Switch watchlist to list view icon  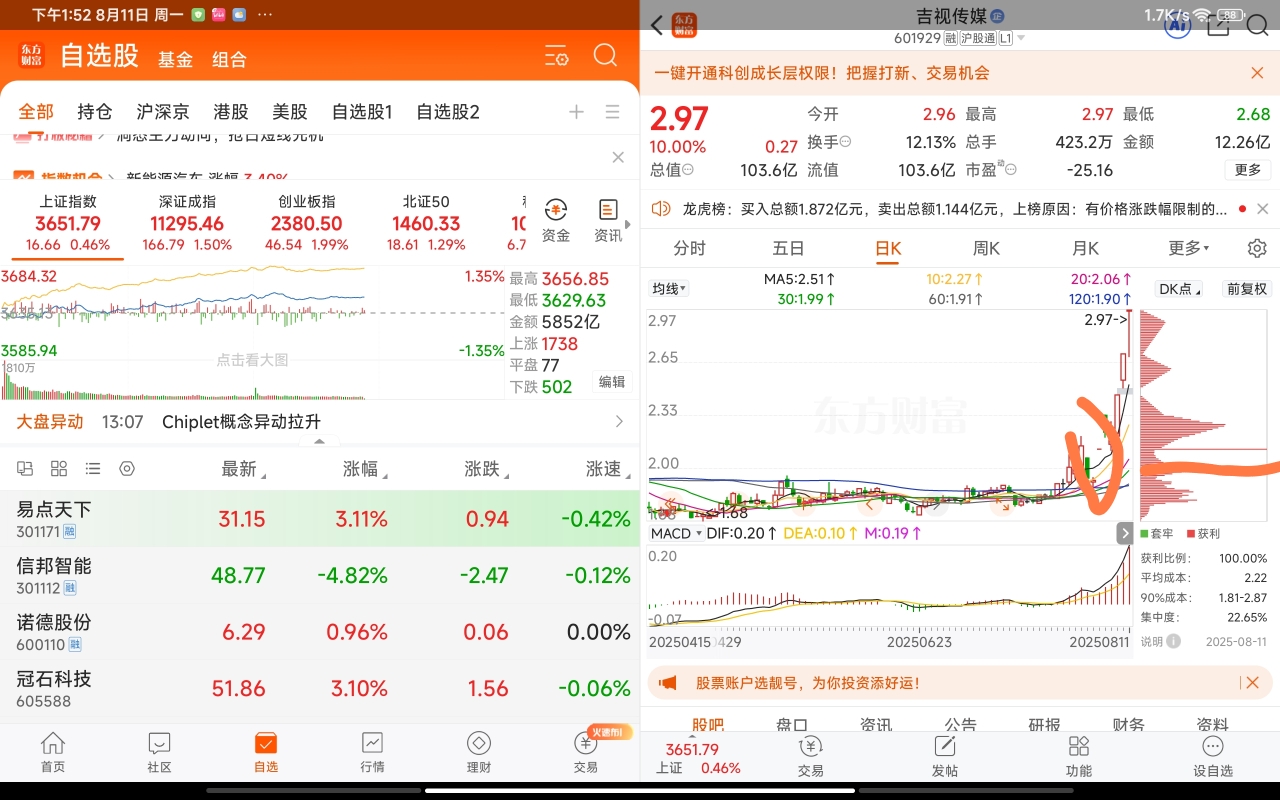tap(93, 468)
